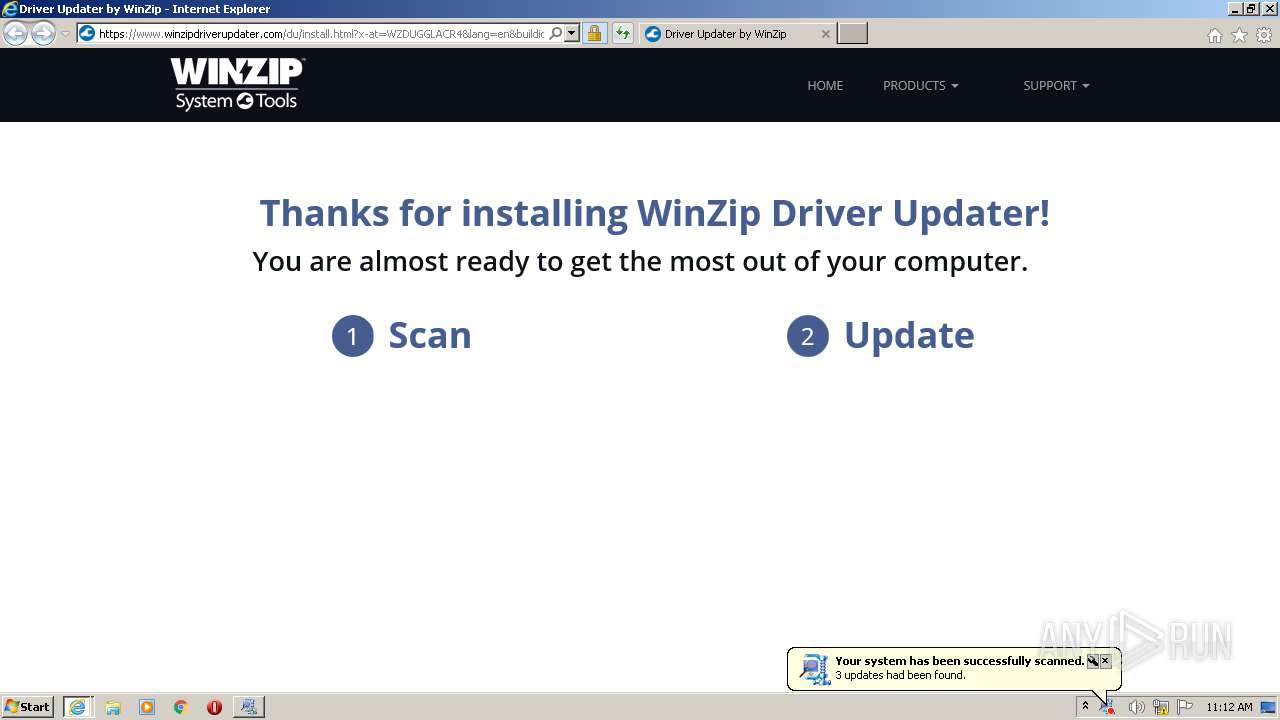The width and height of the screenshot is (1280, 720).
Task: Open the Windows Start menu
Action: coord(28,706)
